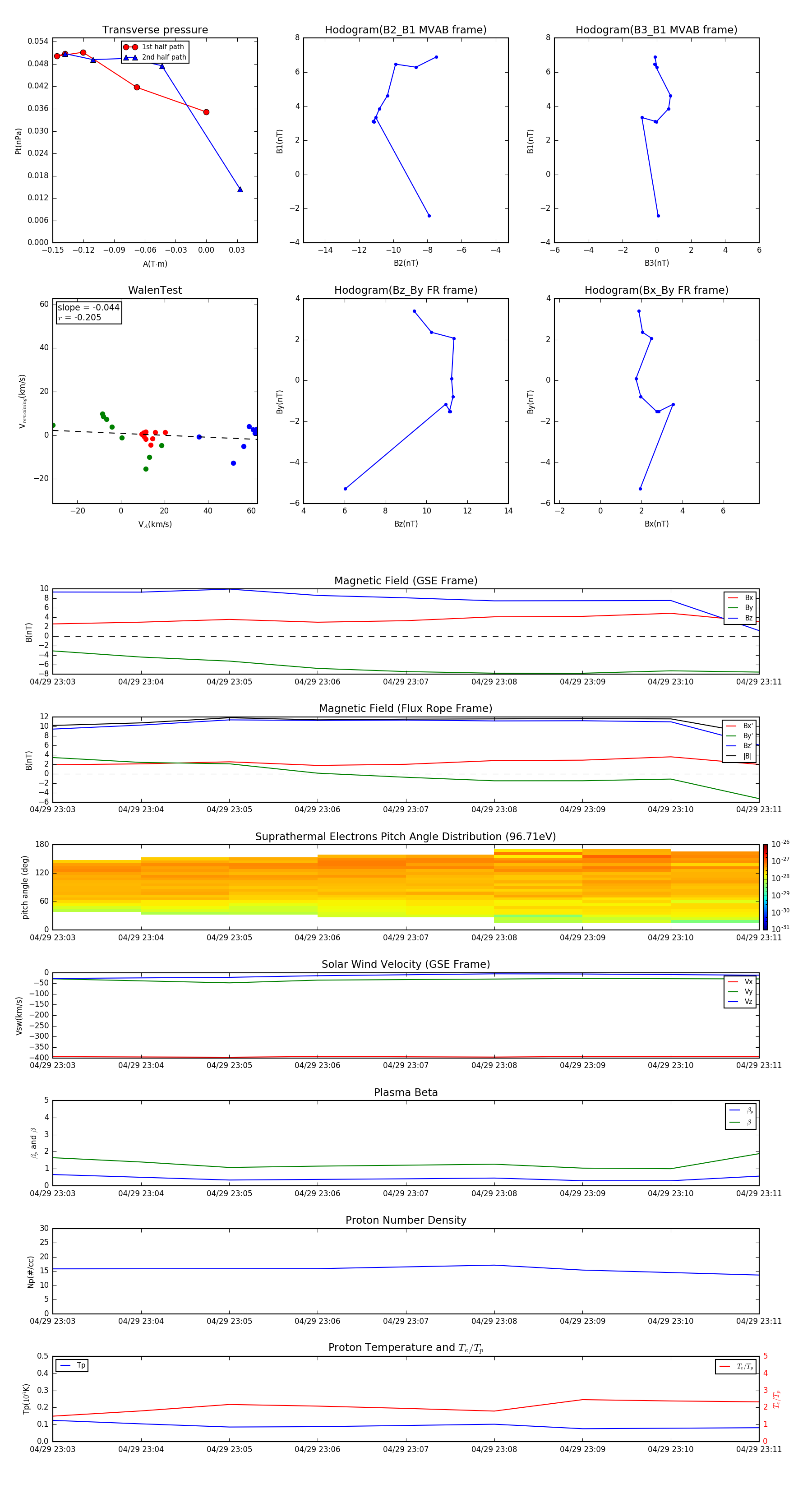Select the "Hodogram(Bx_By FR frame)" title

pyautogui.click(x=656, y=290)
